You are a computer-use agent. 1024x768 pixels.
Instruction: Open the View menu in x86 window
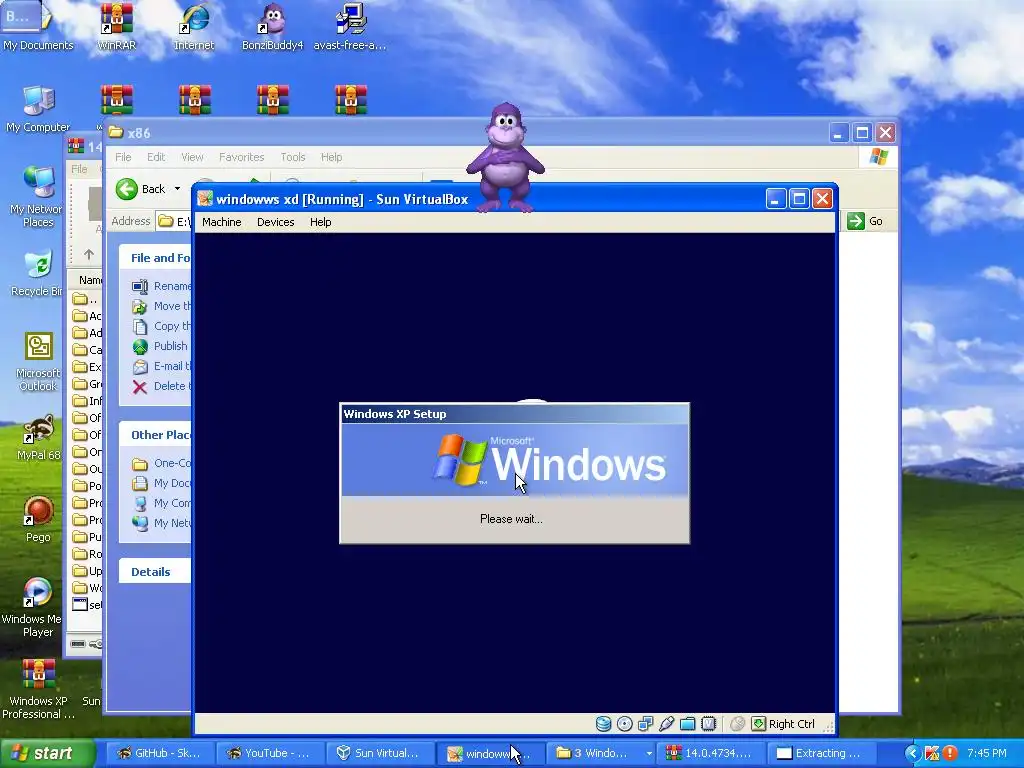pos(192,157)
